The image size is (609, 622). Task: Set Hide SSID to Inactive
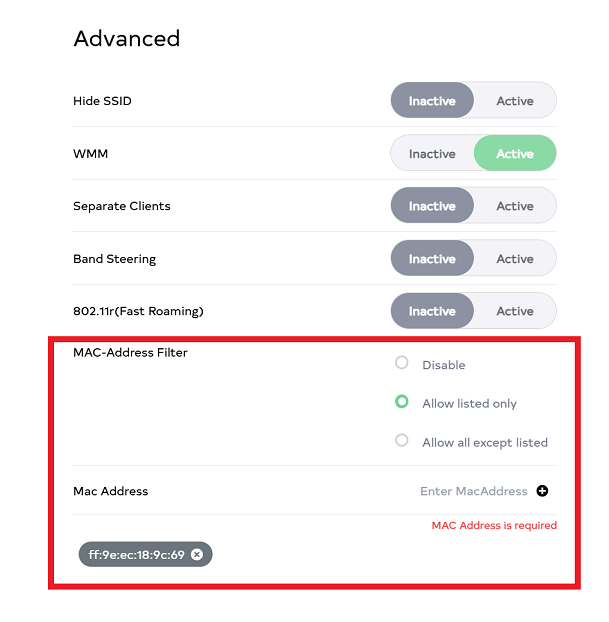click(x=432, y=101)
